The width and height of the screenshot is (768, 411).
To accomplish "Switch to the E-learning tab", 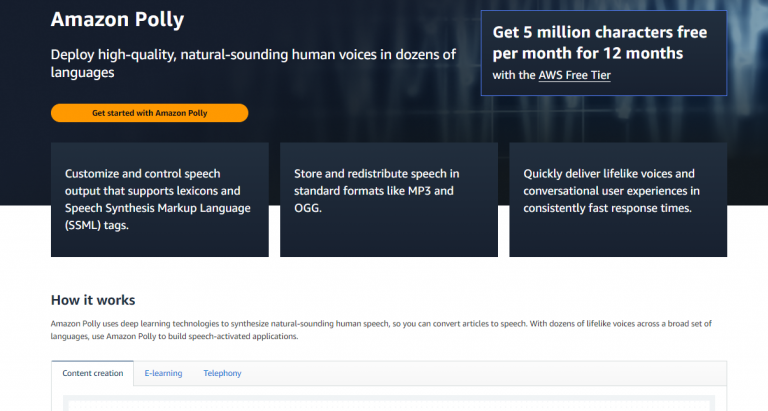I will tap(162, 373).
